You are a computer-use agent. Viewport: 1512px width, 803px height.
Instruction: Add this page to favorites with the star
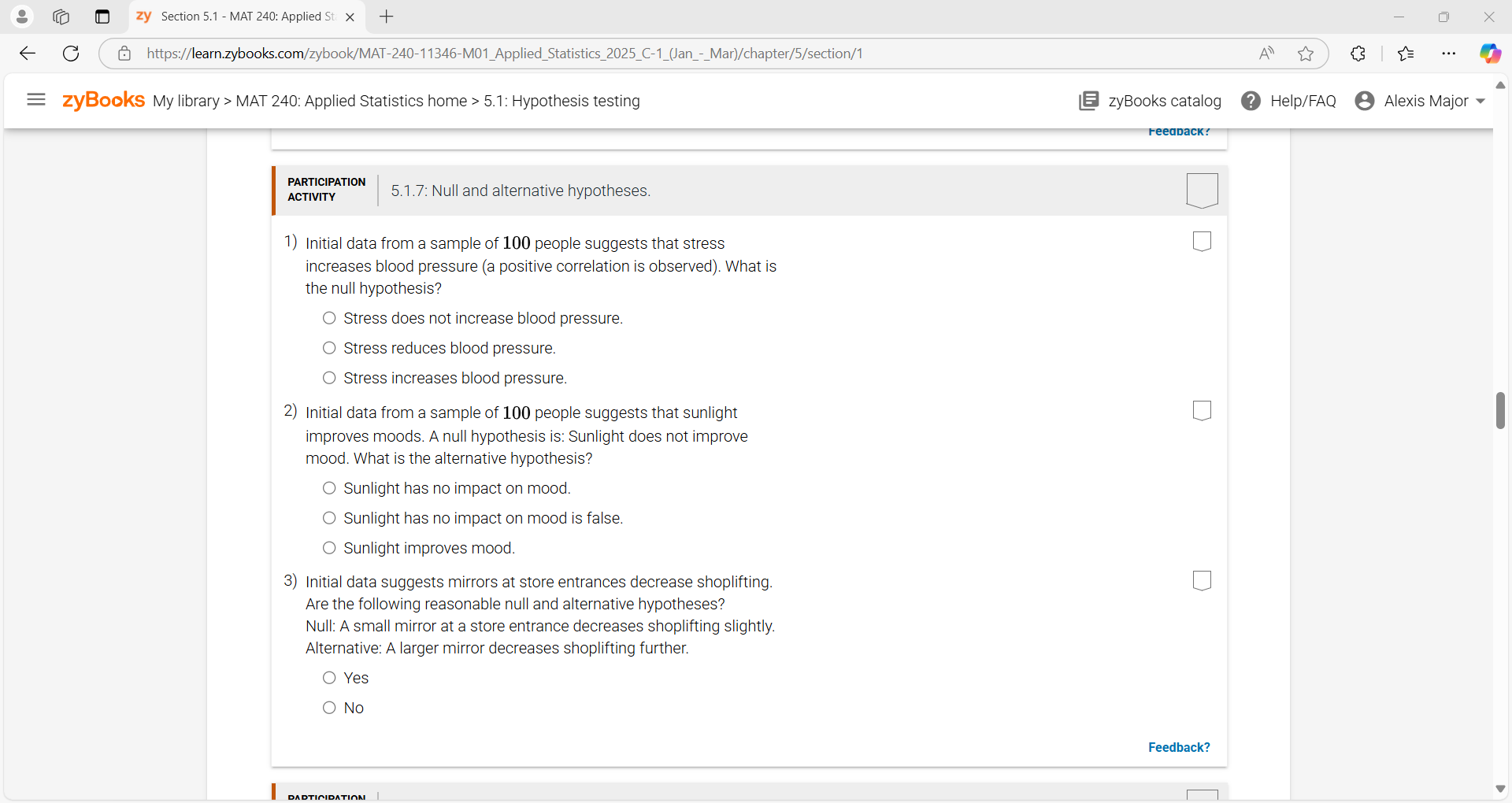pos(1306,54)
